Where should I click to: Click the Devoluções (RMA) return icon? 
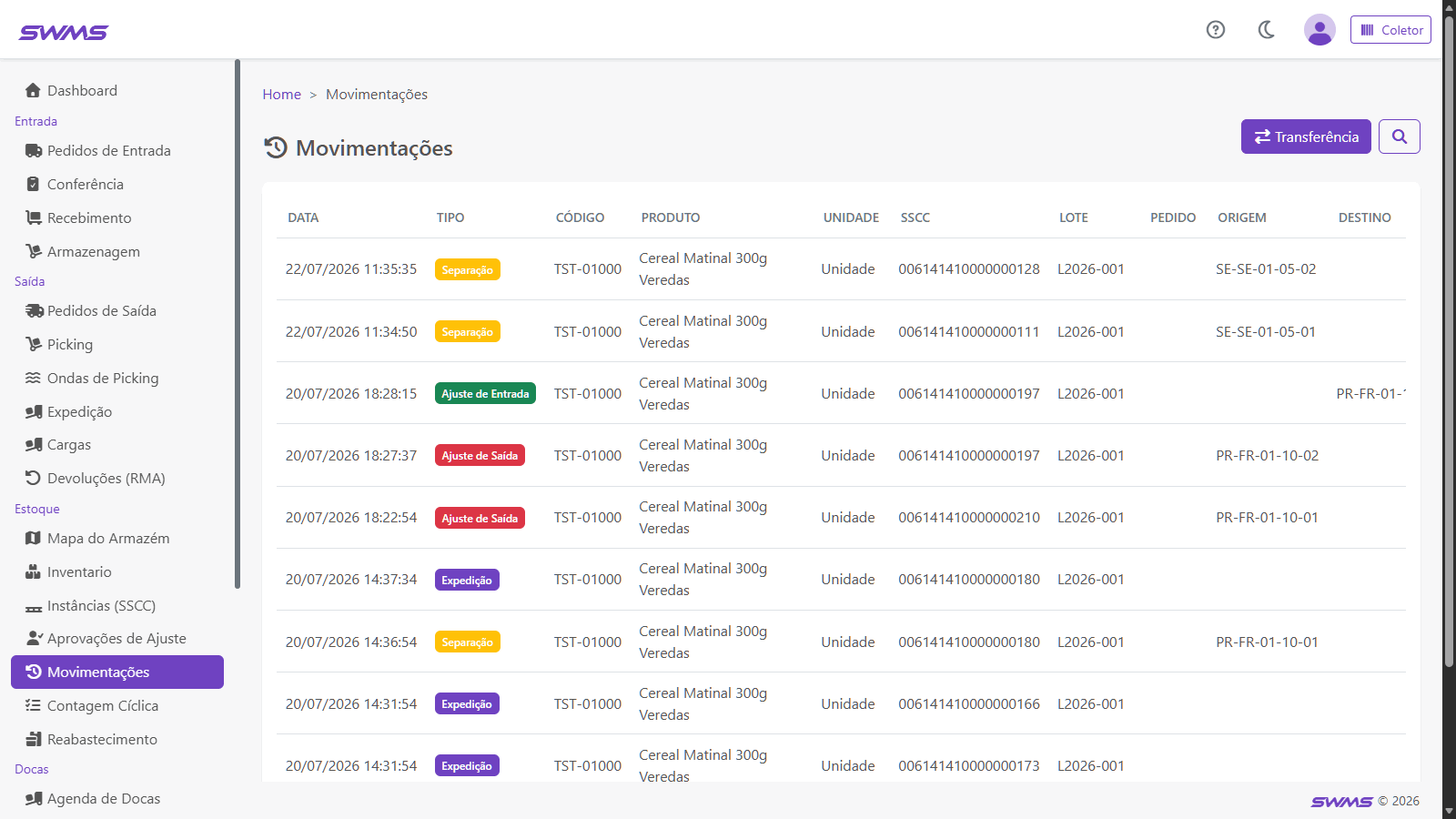(x=33, y=478)
